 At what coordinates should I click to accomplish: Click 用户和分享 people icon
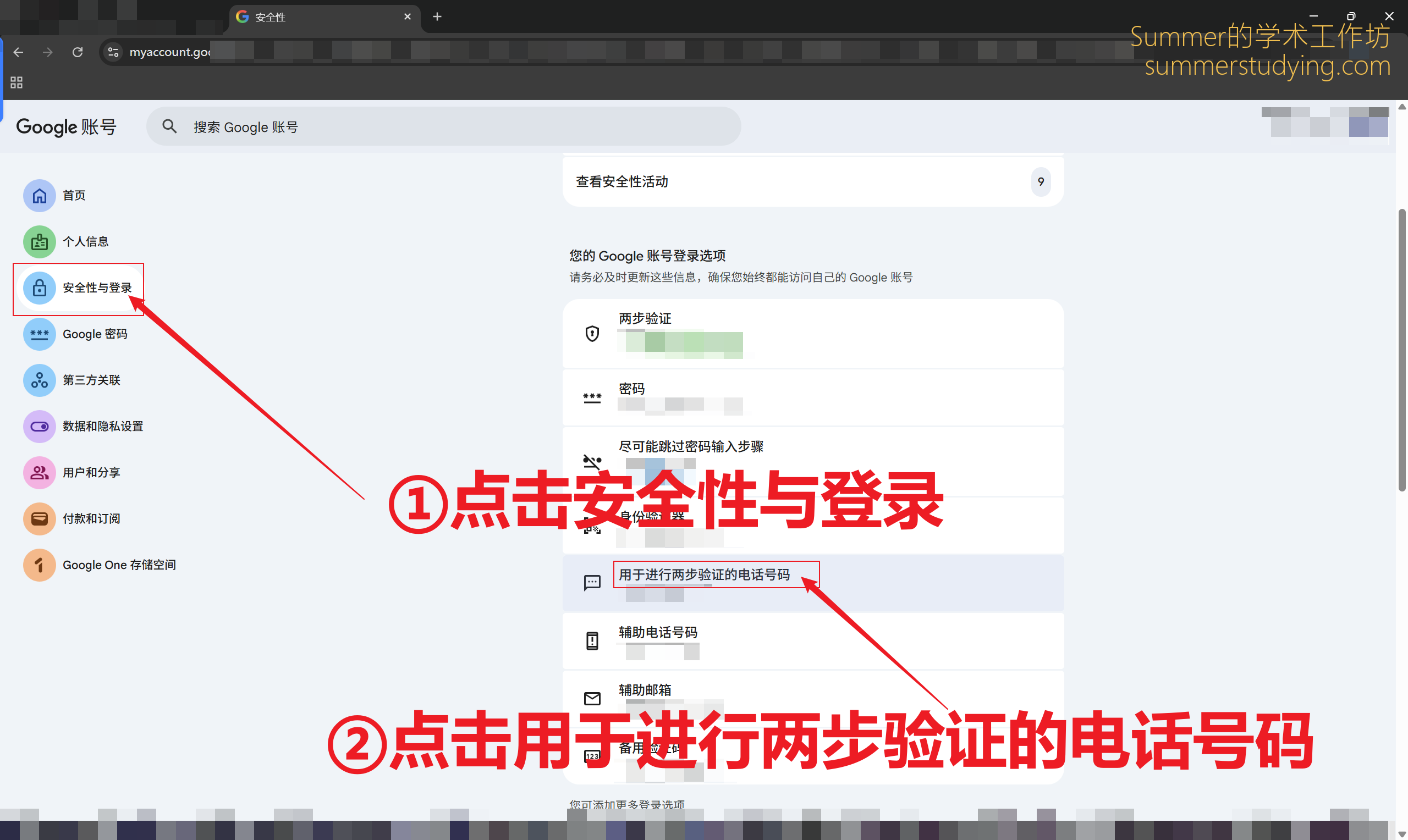pos(39,473)
